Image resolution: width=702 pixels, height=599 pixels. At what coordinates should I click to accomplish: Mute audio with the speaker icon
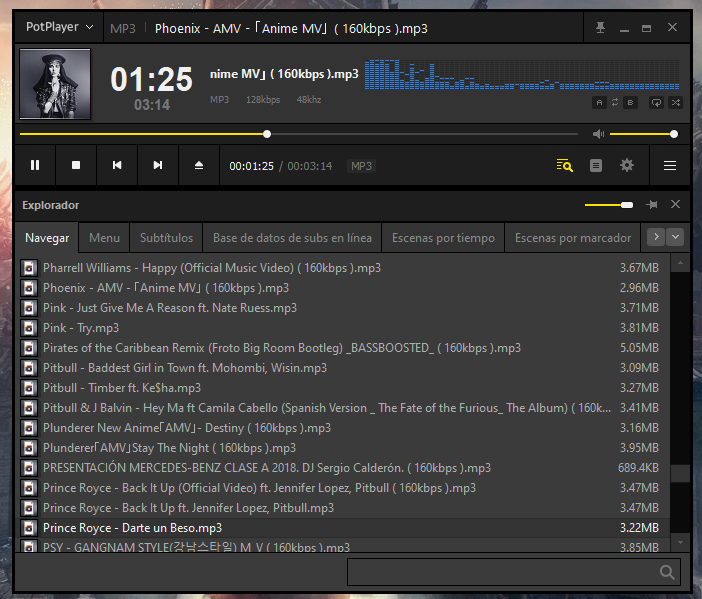tap(598, 134)
